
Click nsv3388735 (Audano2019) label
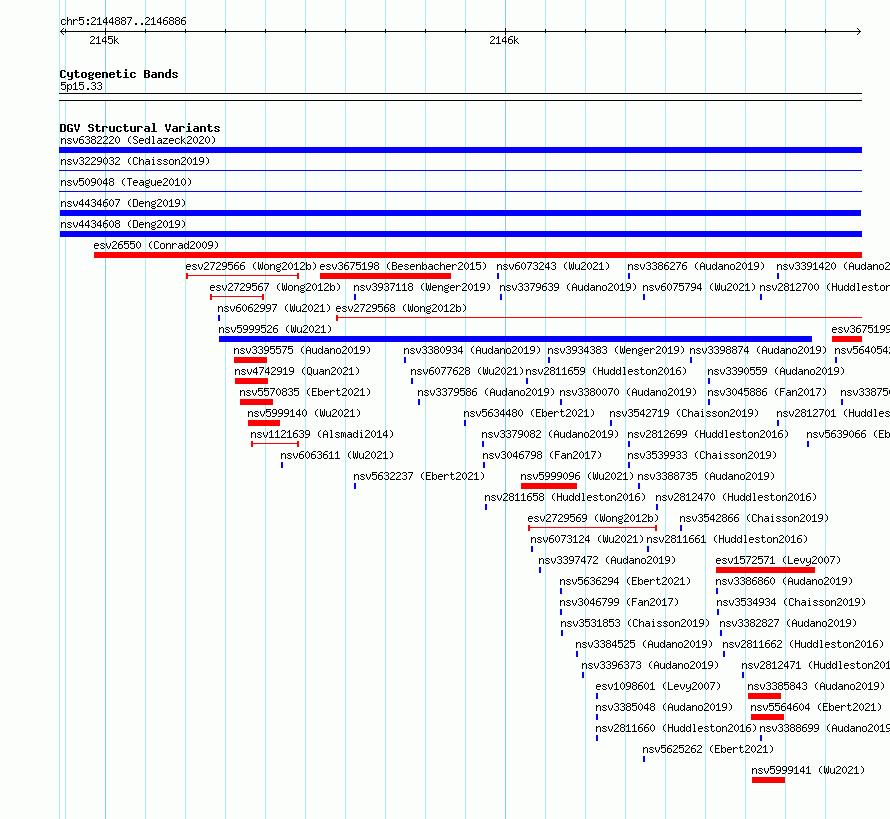click(x=706, y=476)
